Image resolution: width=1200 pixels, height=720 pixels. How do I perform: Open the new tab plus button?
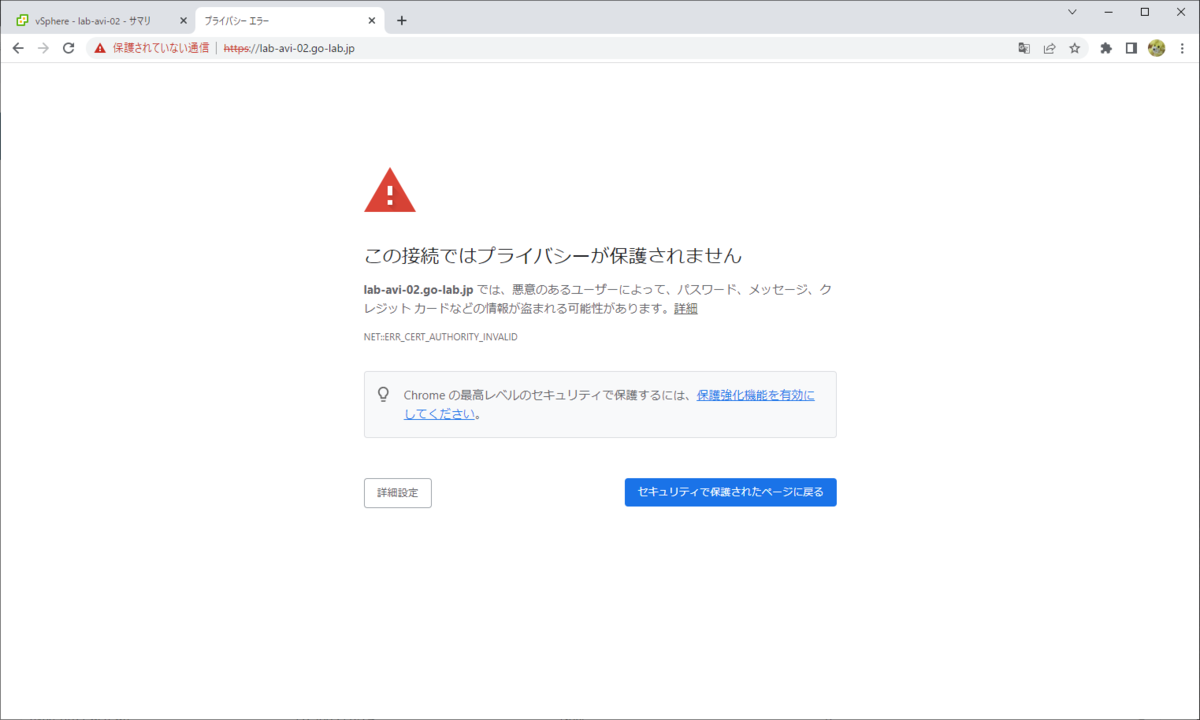coord(402,20)
